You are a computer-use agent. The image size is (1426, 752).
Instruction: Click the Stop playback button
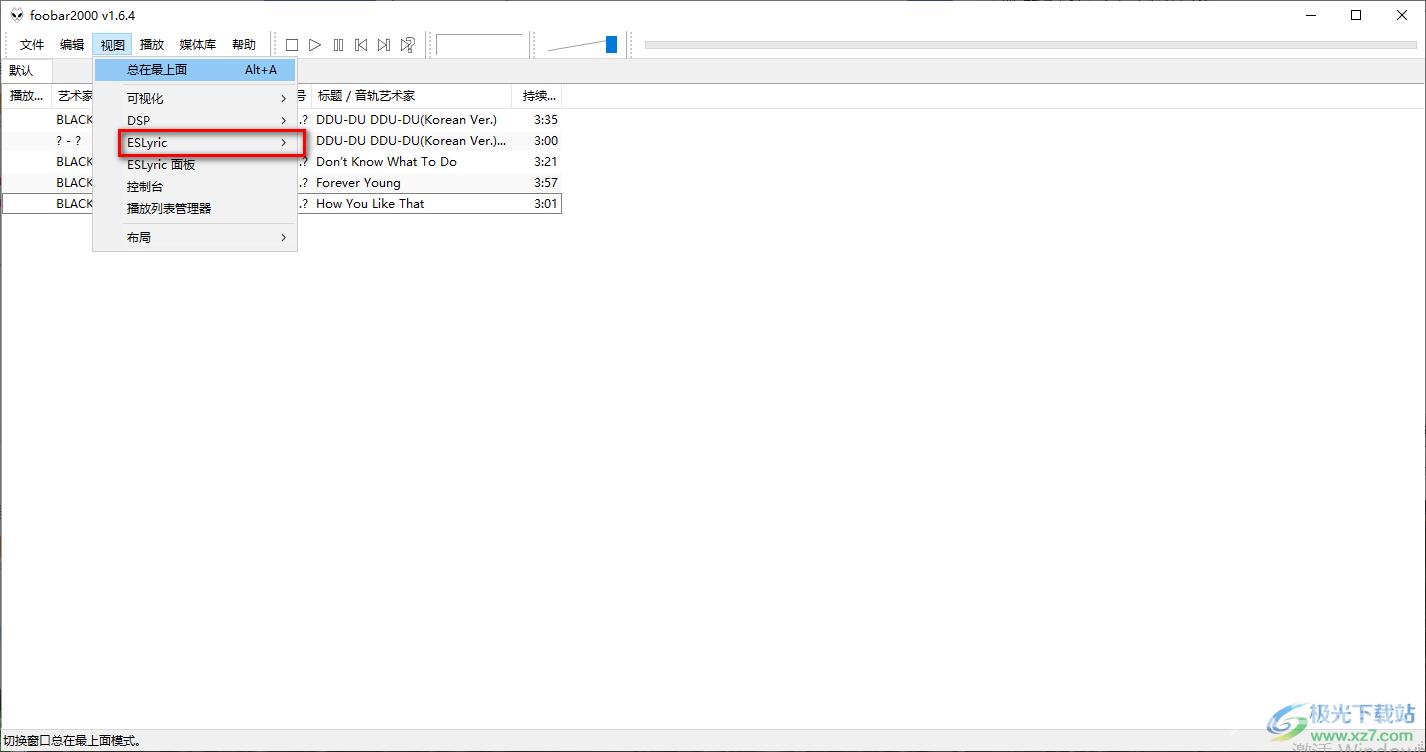click(x=292, y=45)
